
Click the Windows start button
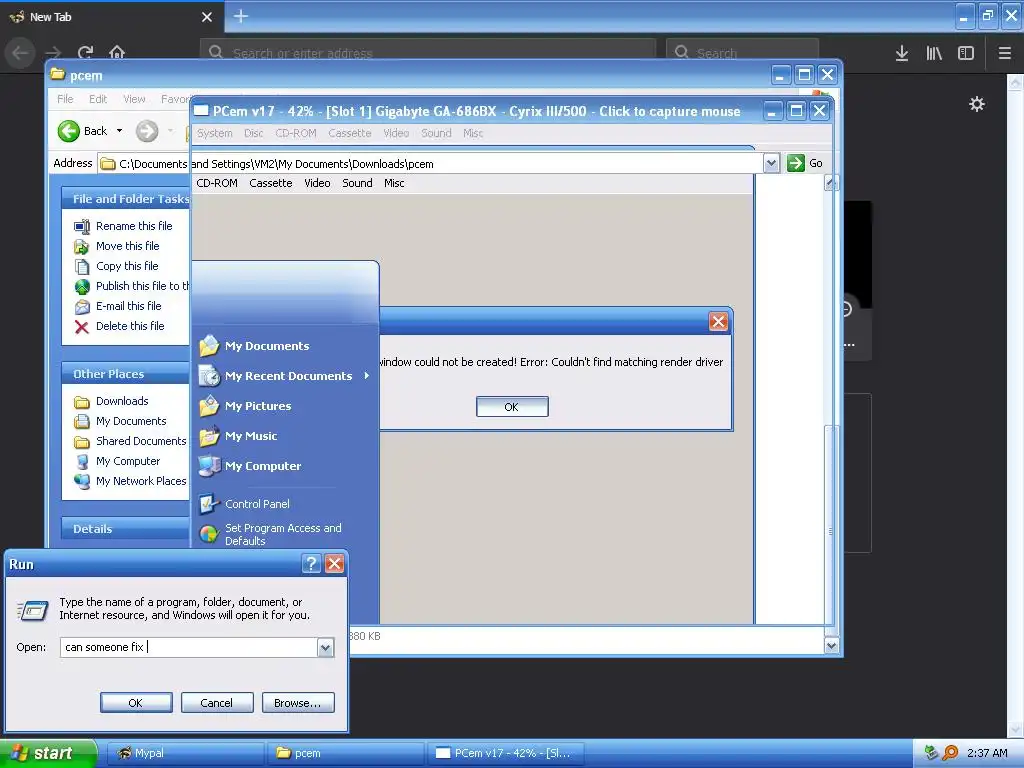pyautogui.click(x=48, y=753)
